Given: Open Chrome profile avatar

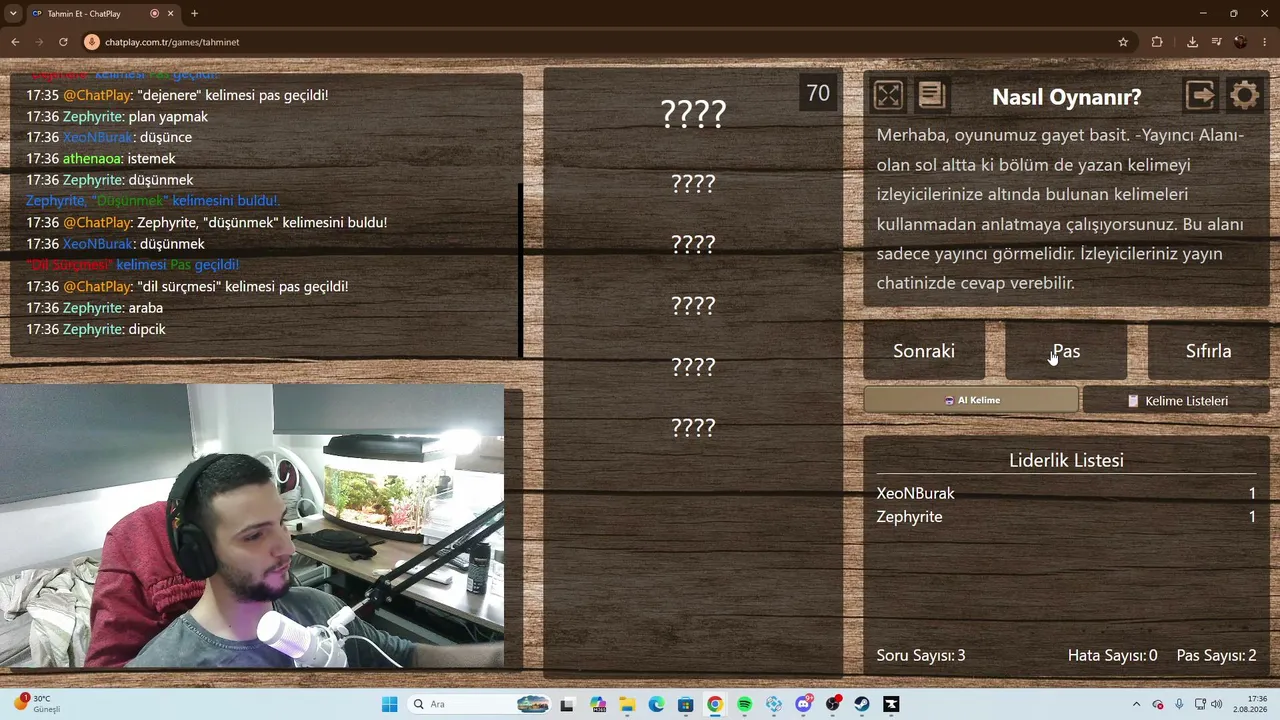Looking at the screenshot, I should (x=1241, y=42).
